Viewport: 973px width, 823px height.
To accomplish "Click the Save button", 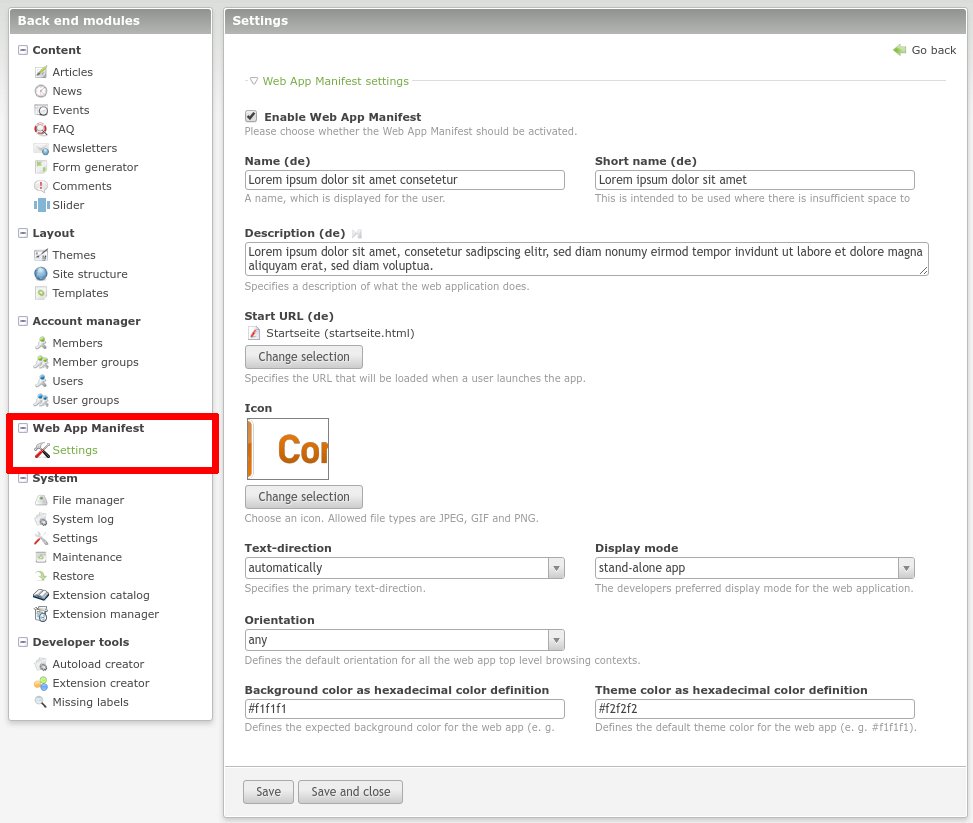I will [268, 792].
